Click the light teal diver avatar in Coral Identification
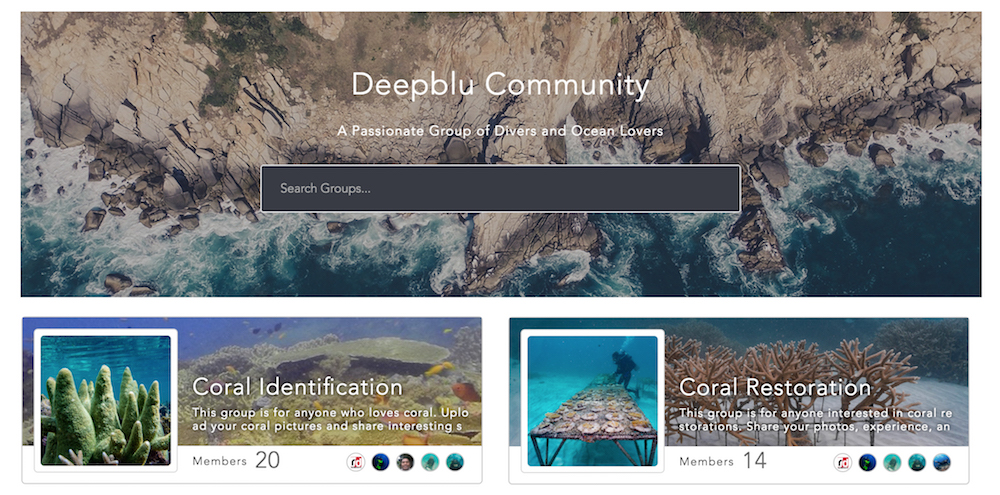The height and width of the screenshot is (495, 1000). click(430, 462)
